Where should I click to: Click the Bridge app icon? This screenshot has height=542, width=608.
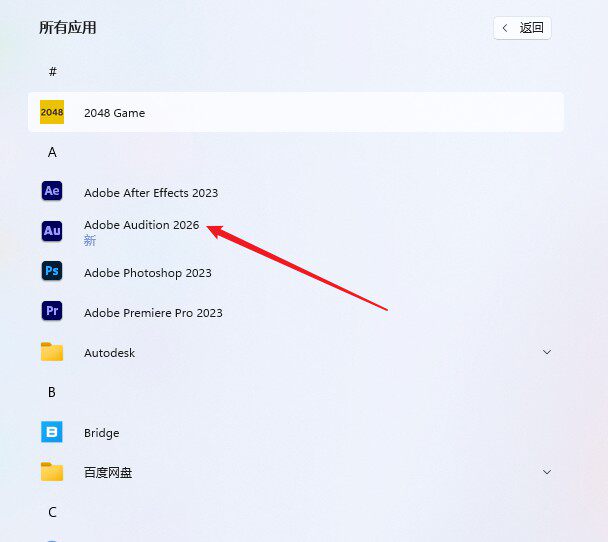tap(52, 432)
